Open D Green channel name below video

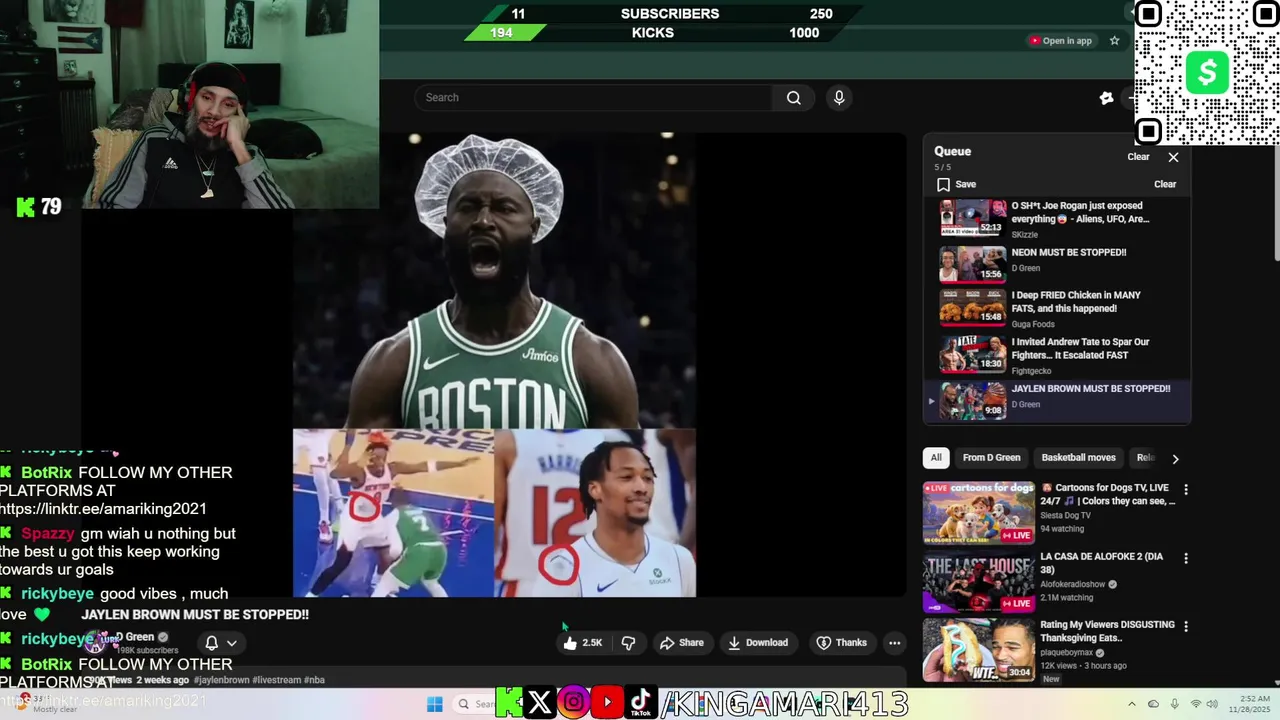(x=134, y=637)
